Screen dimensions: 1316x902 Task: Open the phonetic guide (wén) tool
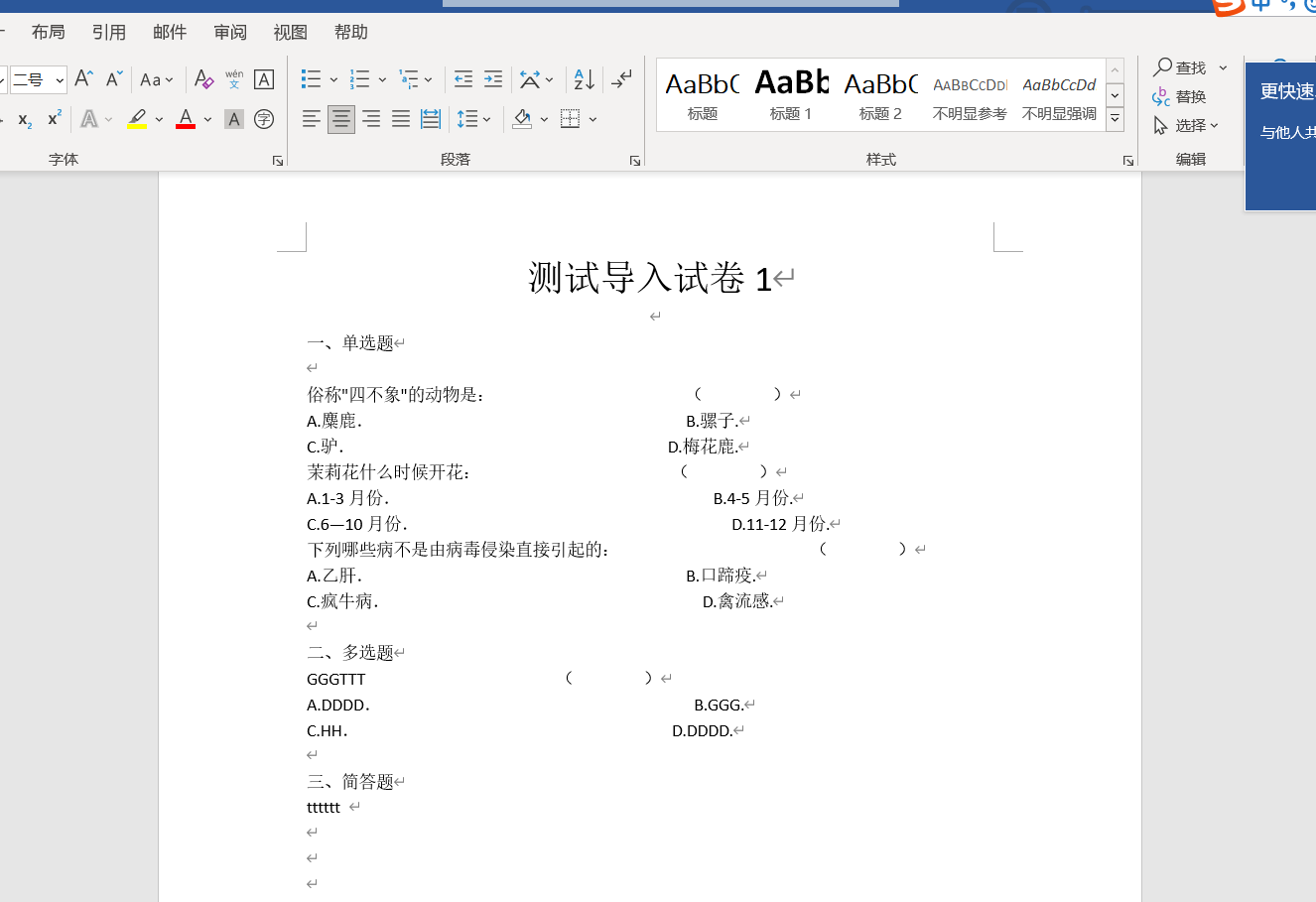tap(234, 79)
